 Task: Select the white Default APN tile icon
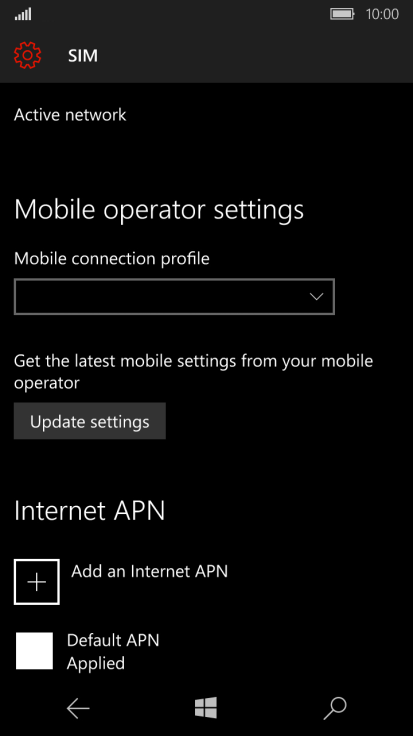[x=34, y=651]
